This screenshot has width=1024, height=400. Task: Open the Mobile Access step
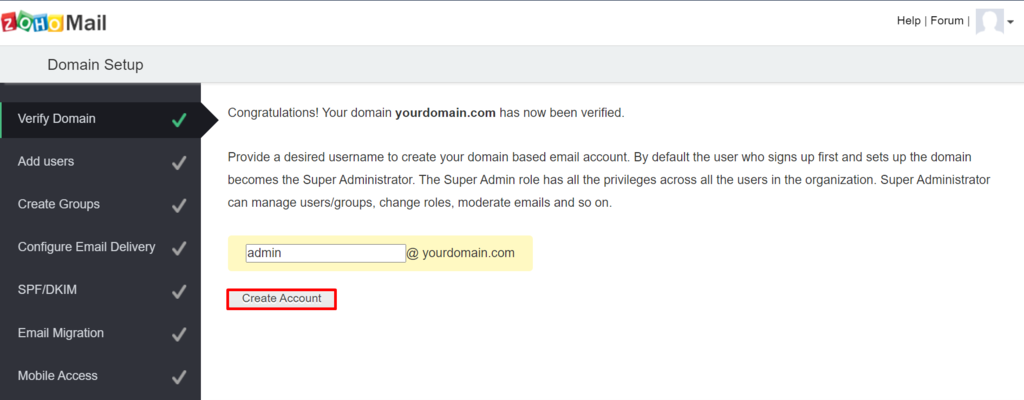click(58, 376)
